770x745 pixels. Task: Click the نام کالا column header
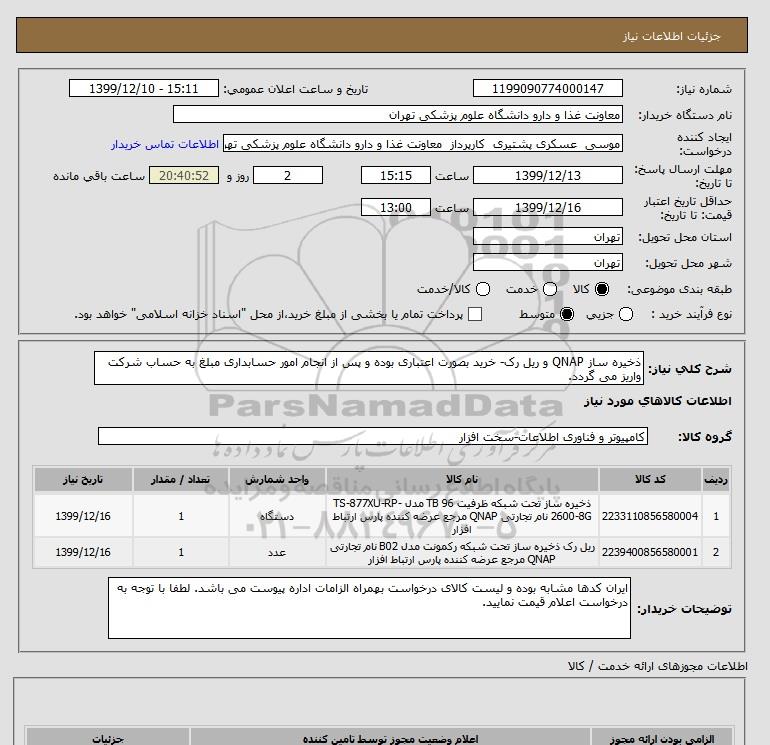click(x=462, y=479)
